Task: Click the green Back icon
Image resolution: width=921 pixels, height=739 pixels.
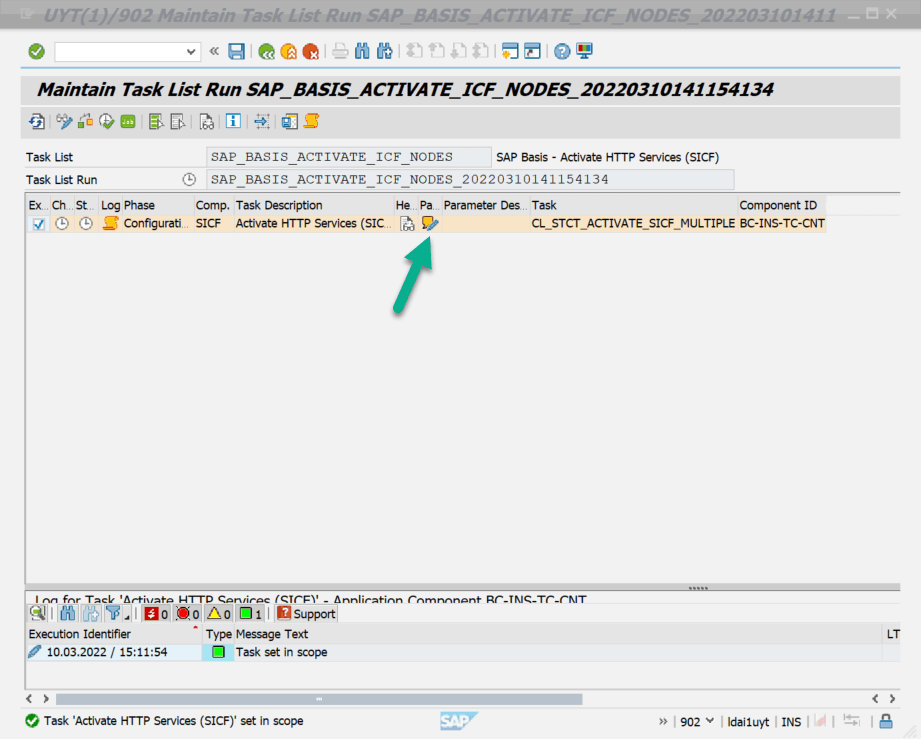Action: [x=267, y=52]
